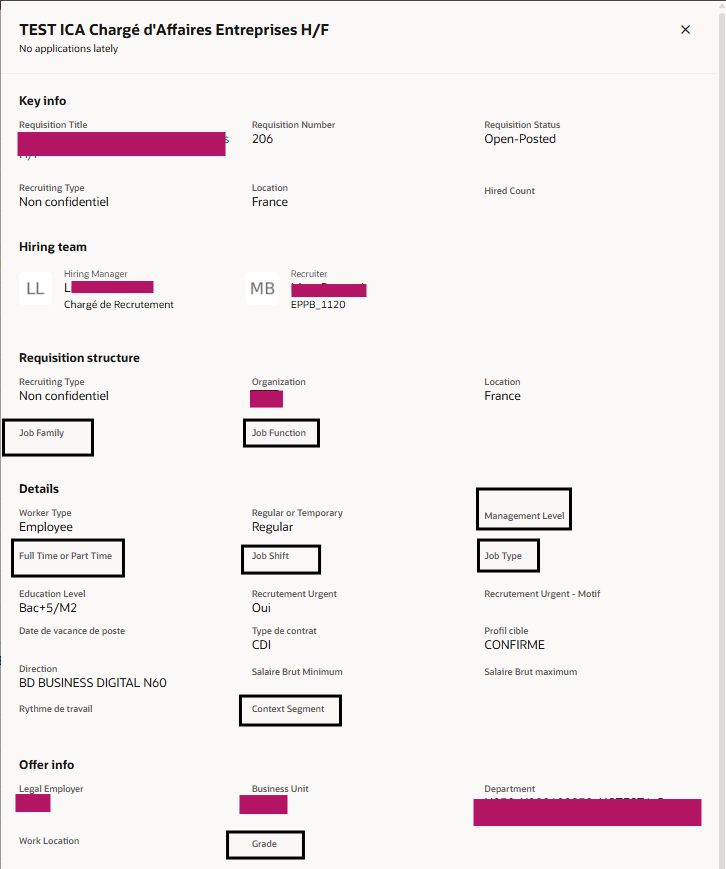Click the Management Level field
The height and width of the screenshot is (869, 726).
523,509
